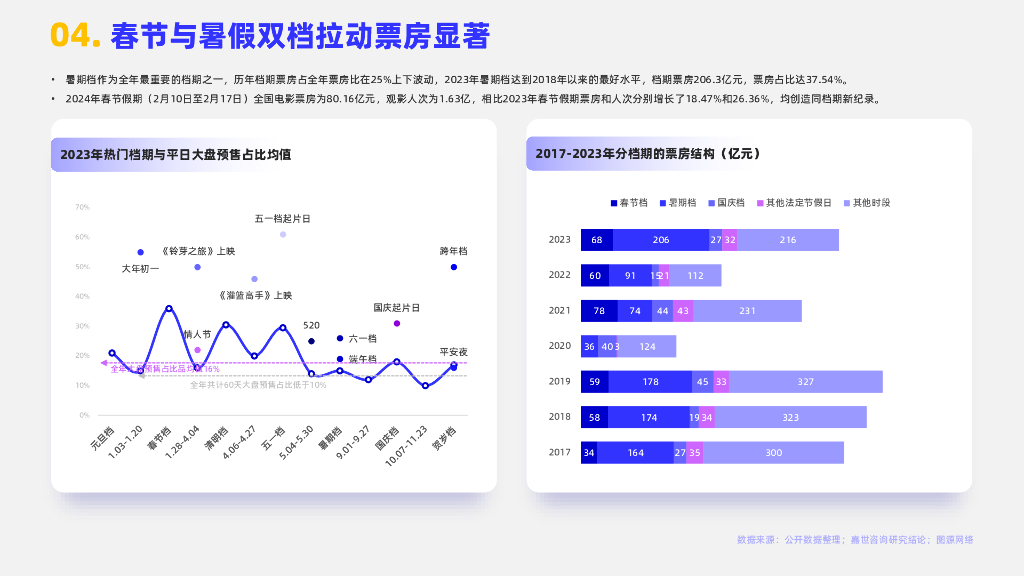
Task: Click the 其他法定节假日 legend swatch
Action: click(760, 203)
